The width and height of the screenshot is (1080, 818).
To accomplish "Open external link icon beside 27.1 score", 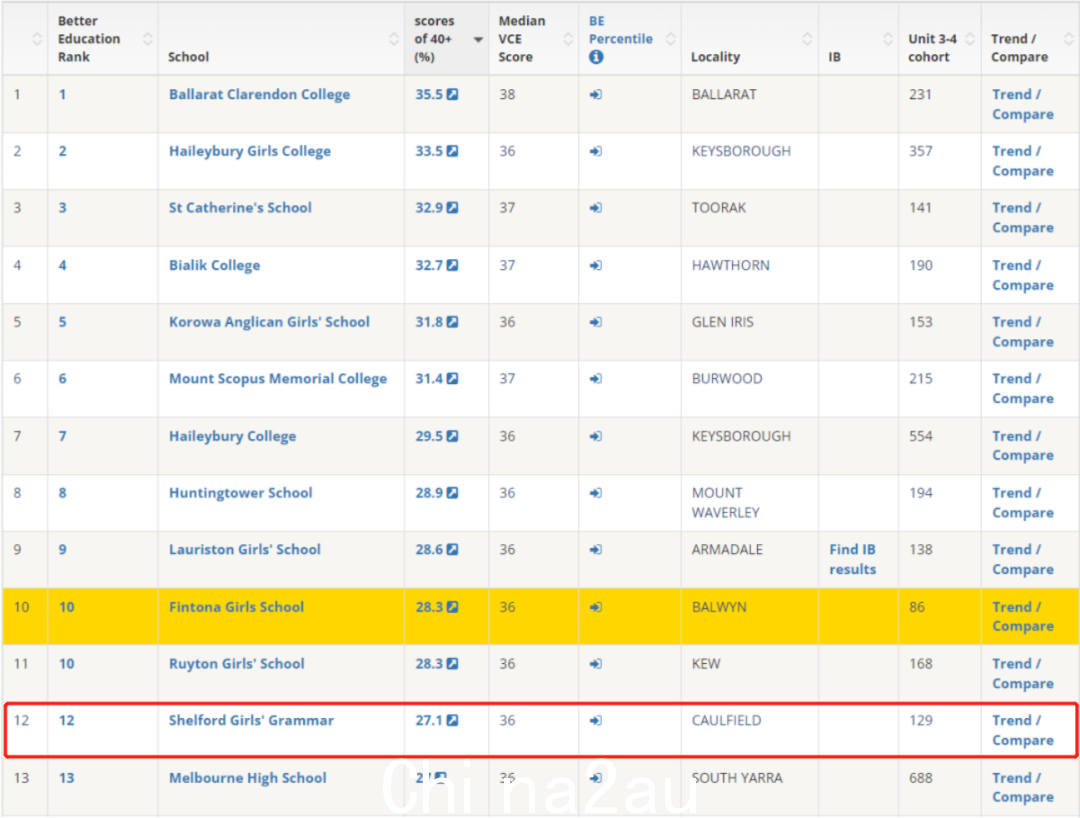I will [453, 720].
